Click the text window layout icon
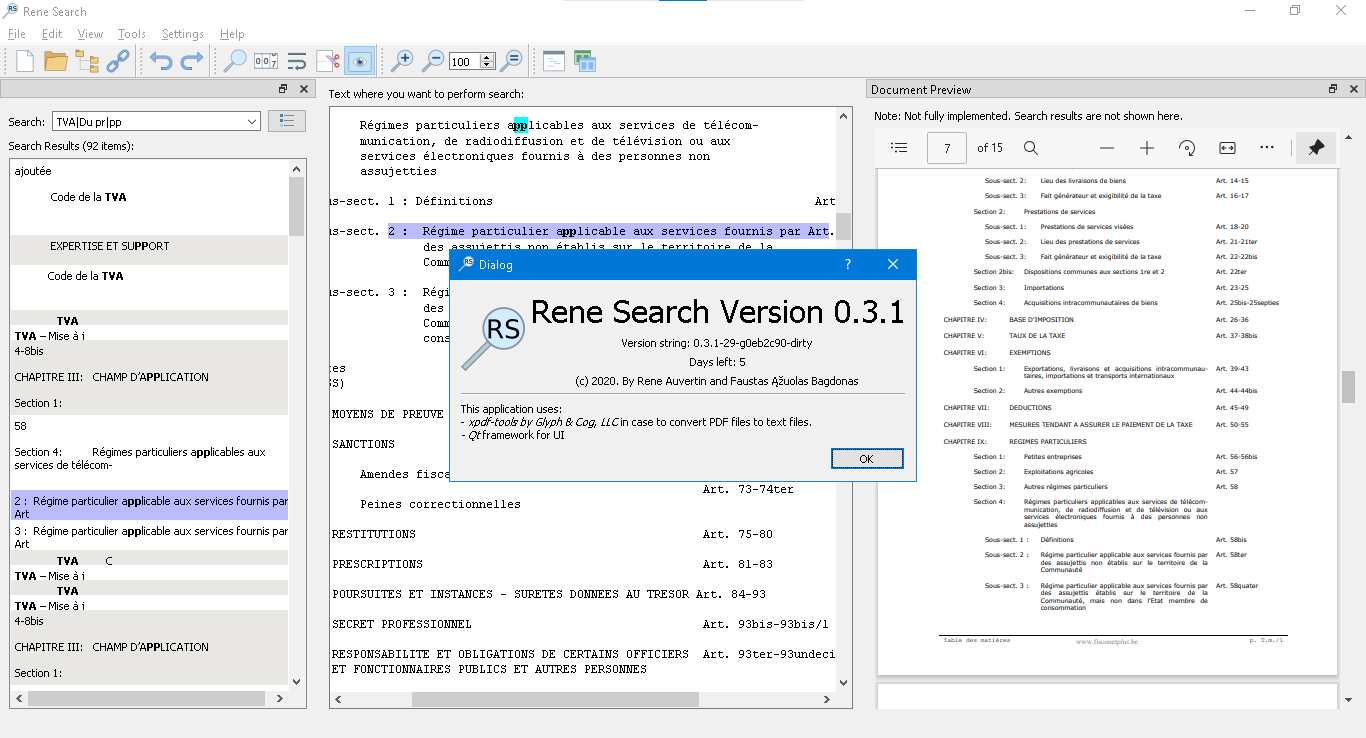Image resolution: width=1366 pixels, height=738 pixels. pyautogui.click(x=554, y=61)
